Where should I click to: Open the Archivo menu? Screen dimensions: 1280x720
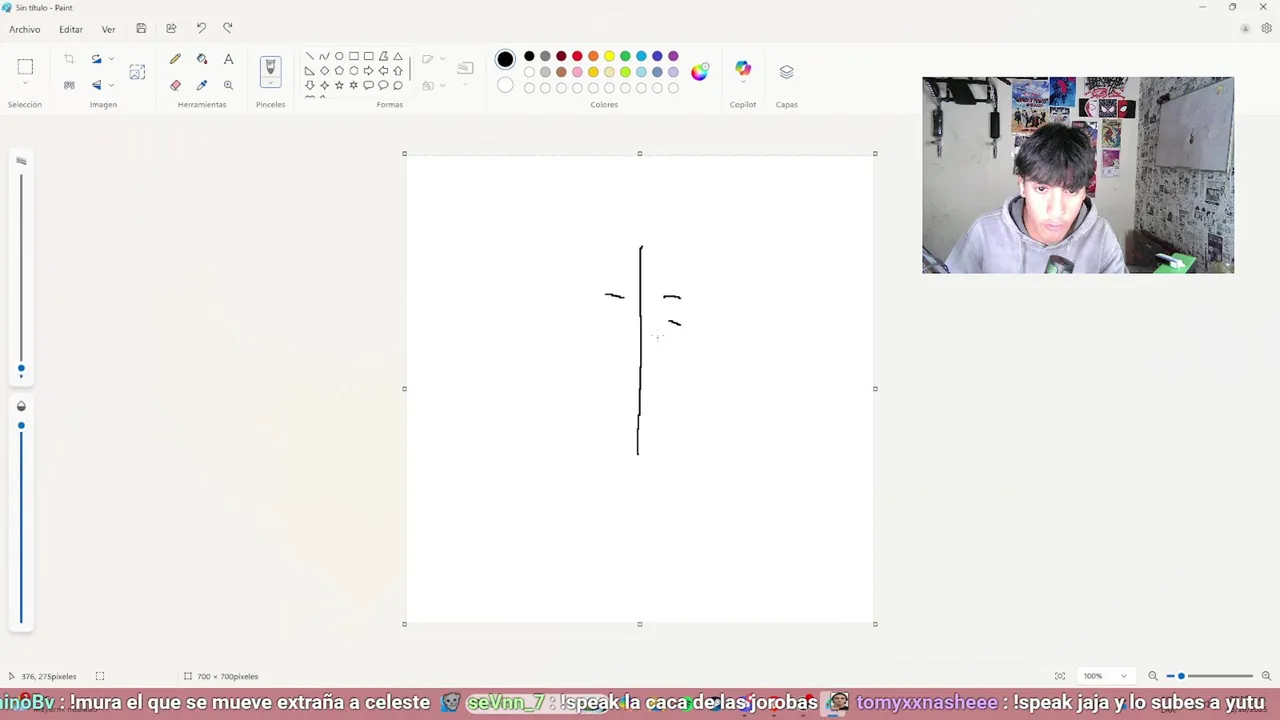25,29
